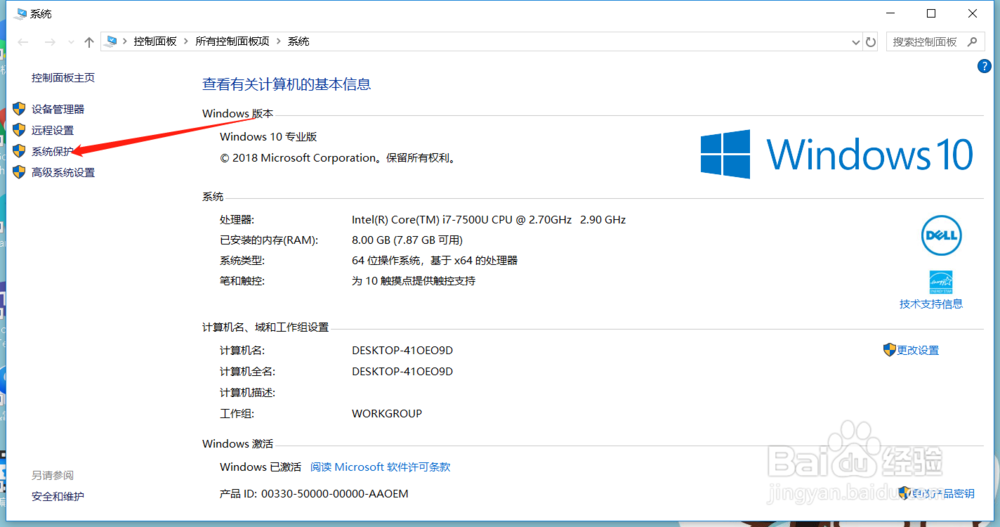
Task: Go to Control Panel Home (控制面板主页)
Action: pyautogui.click(x=63, y=78)
